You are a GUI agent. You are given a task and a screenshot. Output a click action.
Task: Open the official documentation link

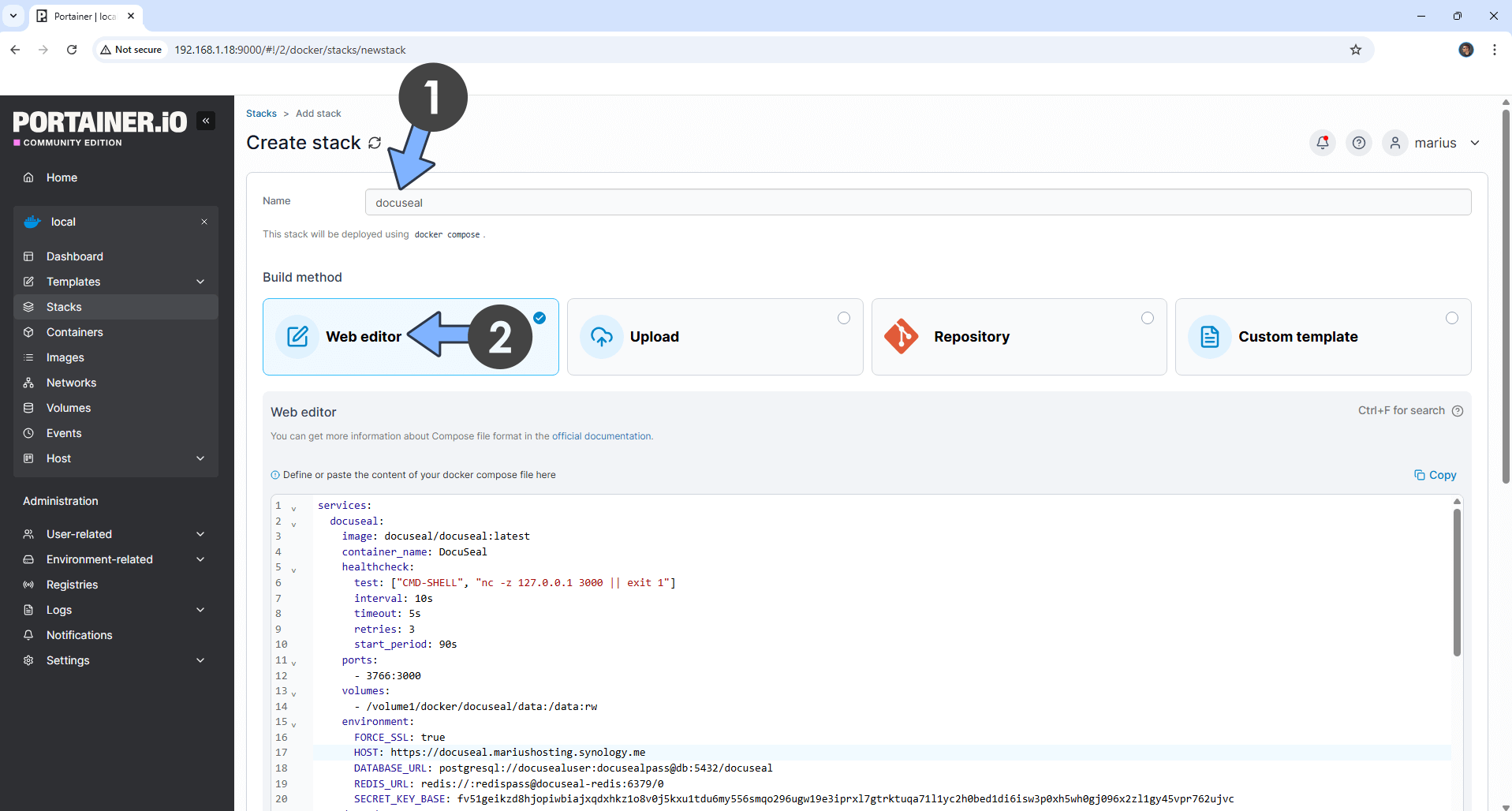click(x=601, y=436)
